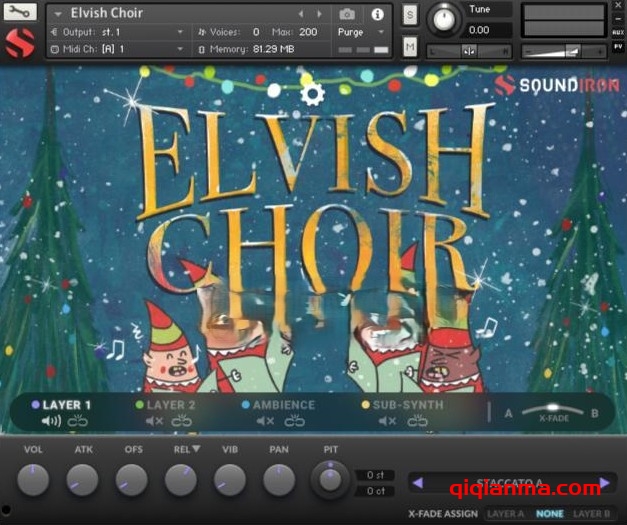Click the link icon under Ambience
The image size is (627, 525).
coord(295,421)
